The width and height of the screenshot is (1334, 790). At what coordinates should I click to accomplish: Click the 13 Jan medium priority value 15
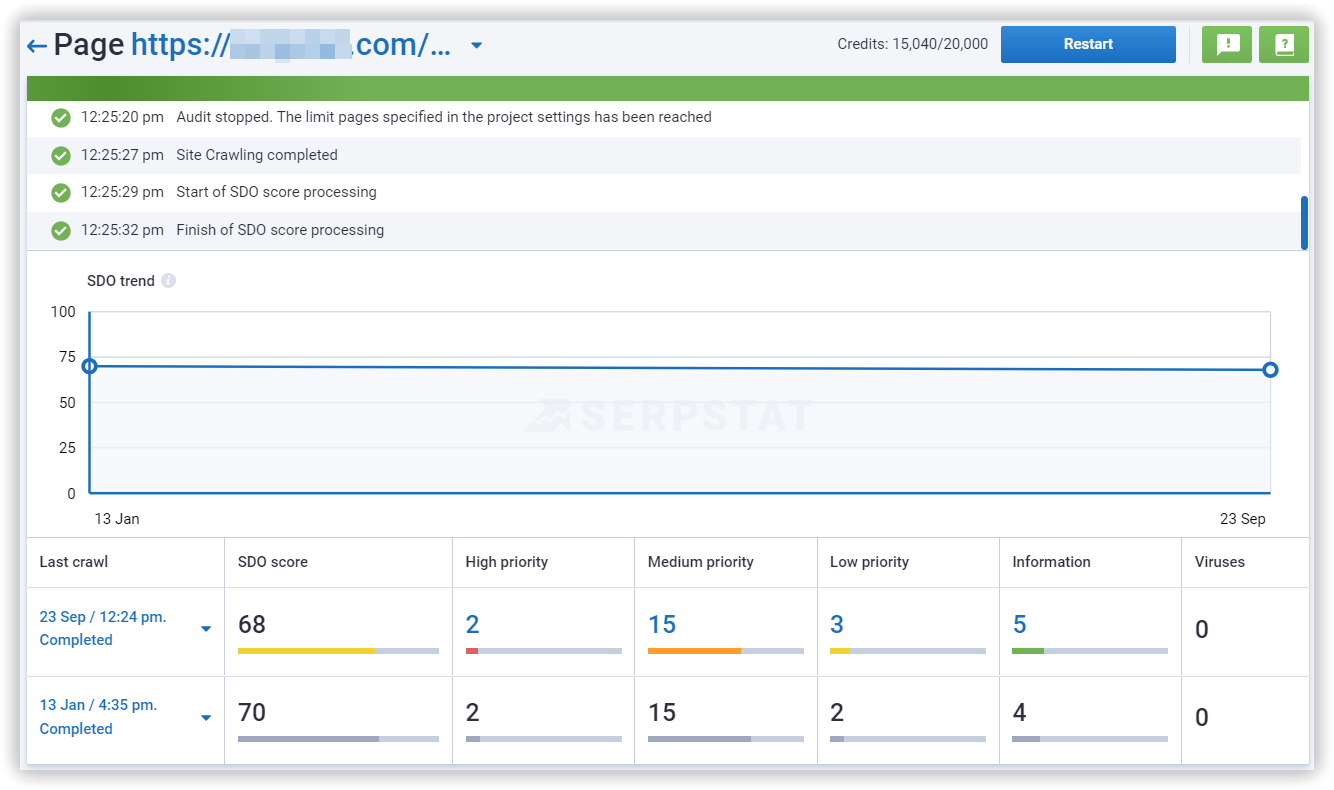662,713
